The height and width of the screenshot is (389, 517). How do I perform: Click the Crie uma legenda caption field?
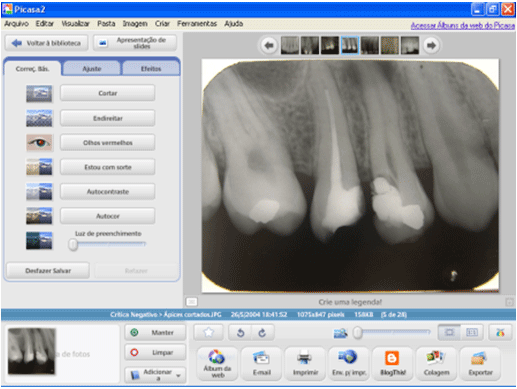pos(350,302)
